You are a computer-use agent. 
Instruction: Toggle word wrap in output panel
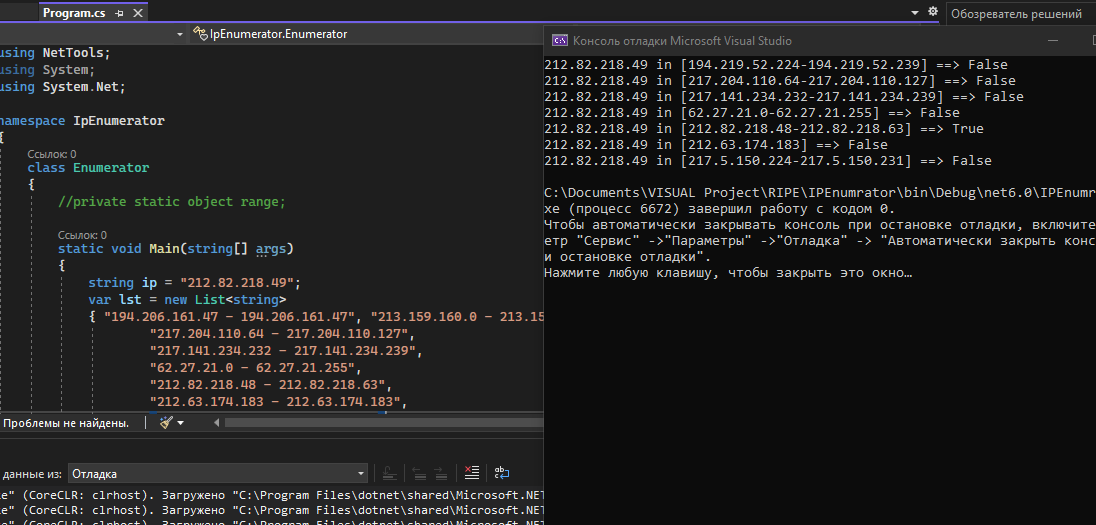pos(502,474)
